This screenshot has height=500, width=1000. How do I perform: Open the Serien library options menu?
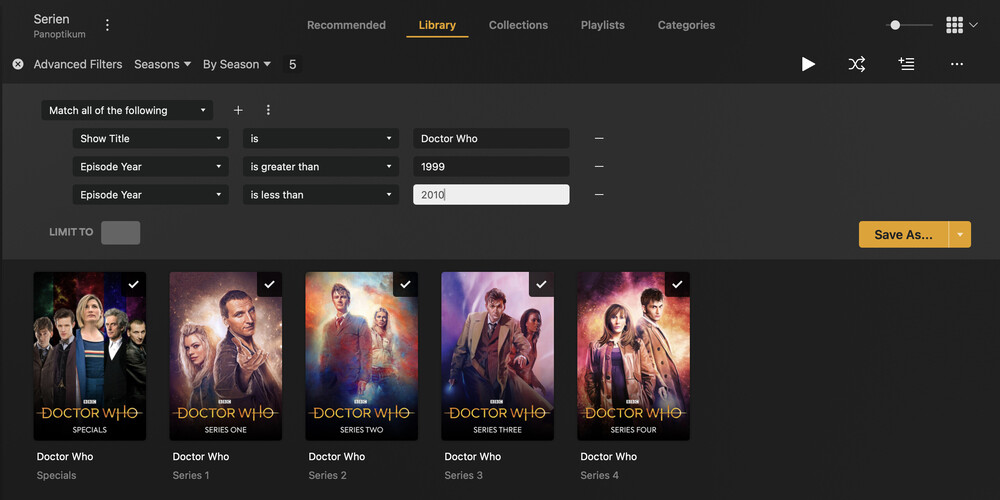pyautogui.click(x=107, y=25)
